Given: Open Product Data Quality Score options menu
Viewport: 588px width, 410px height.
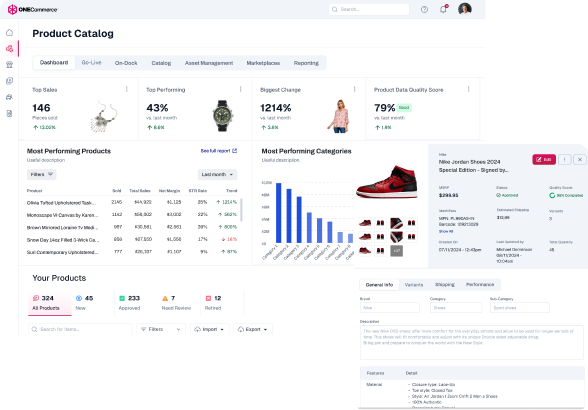Looking at the screenshot, I should pos(468,89).
